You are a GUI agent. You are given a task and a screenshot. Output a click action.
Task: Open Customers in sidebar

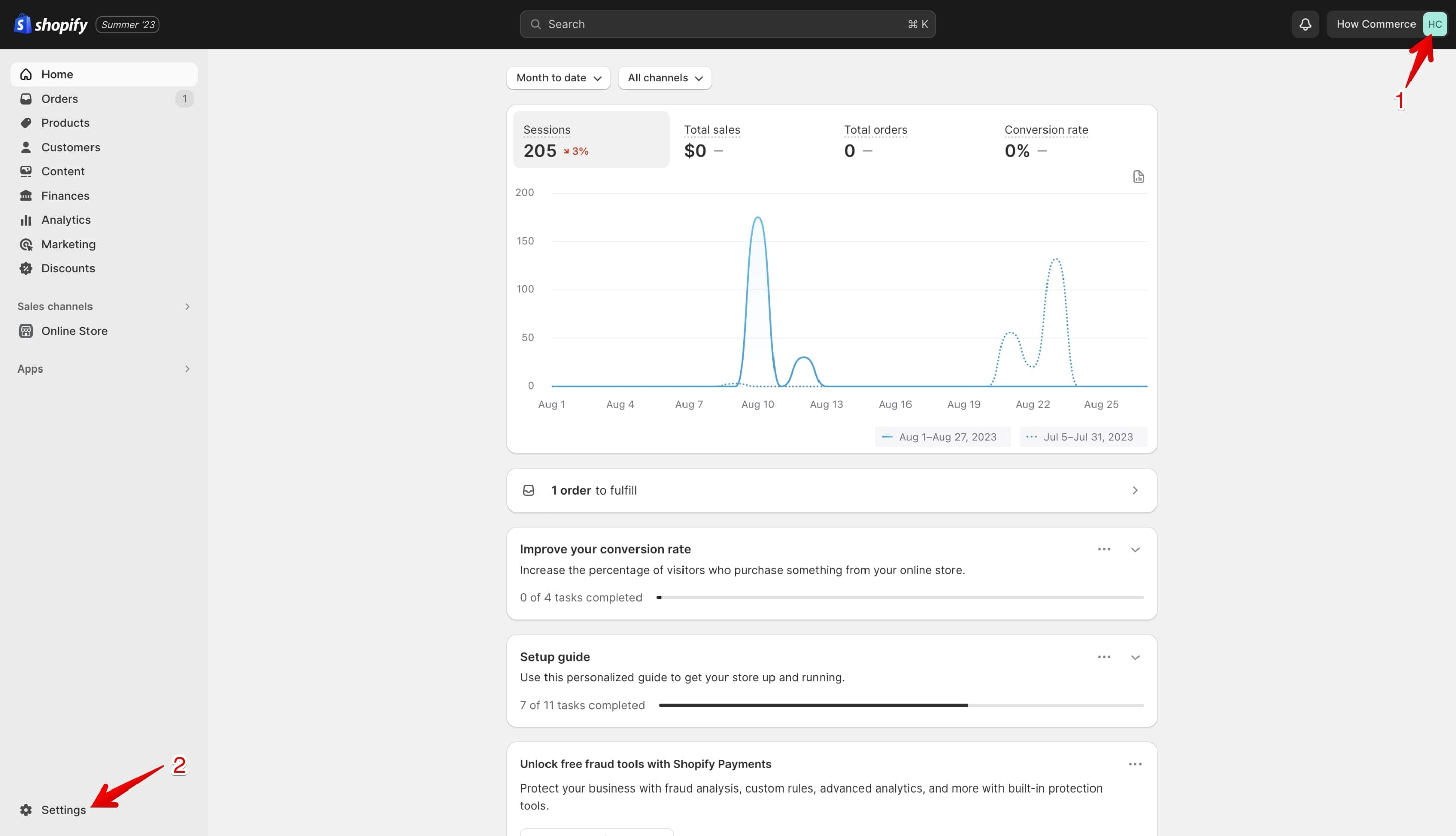104,147
